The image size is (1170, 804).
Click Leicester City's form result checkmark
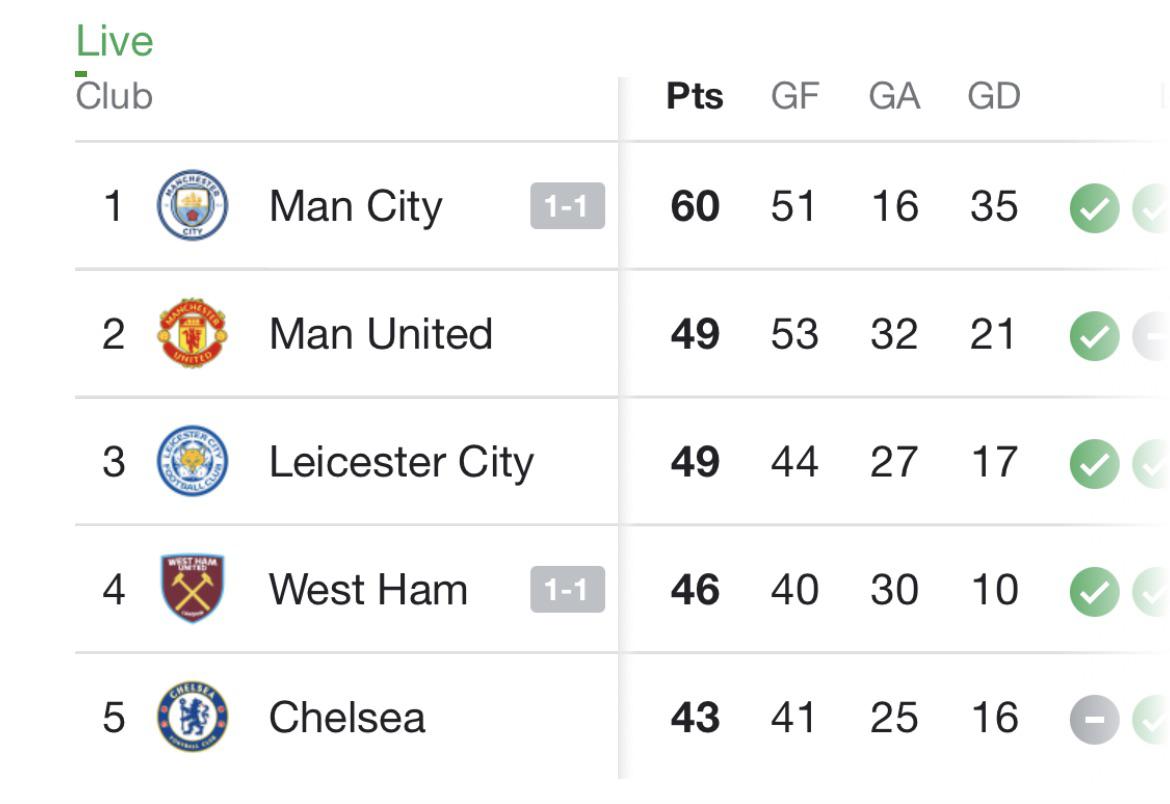click(x=1094, y=462)
